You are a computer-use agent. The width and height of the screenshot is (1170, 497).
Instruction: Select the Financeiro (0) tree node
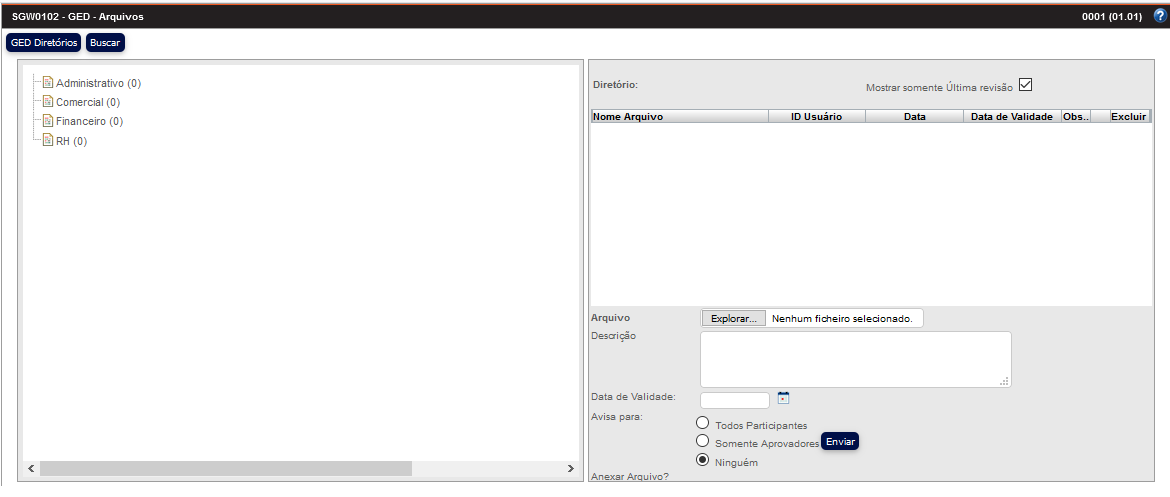[89, 122]
